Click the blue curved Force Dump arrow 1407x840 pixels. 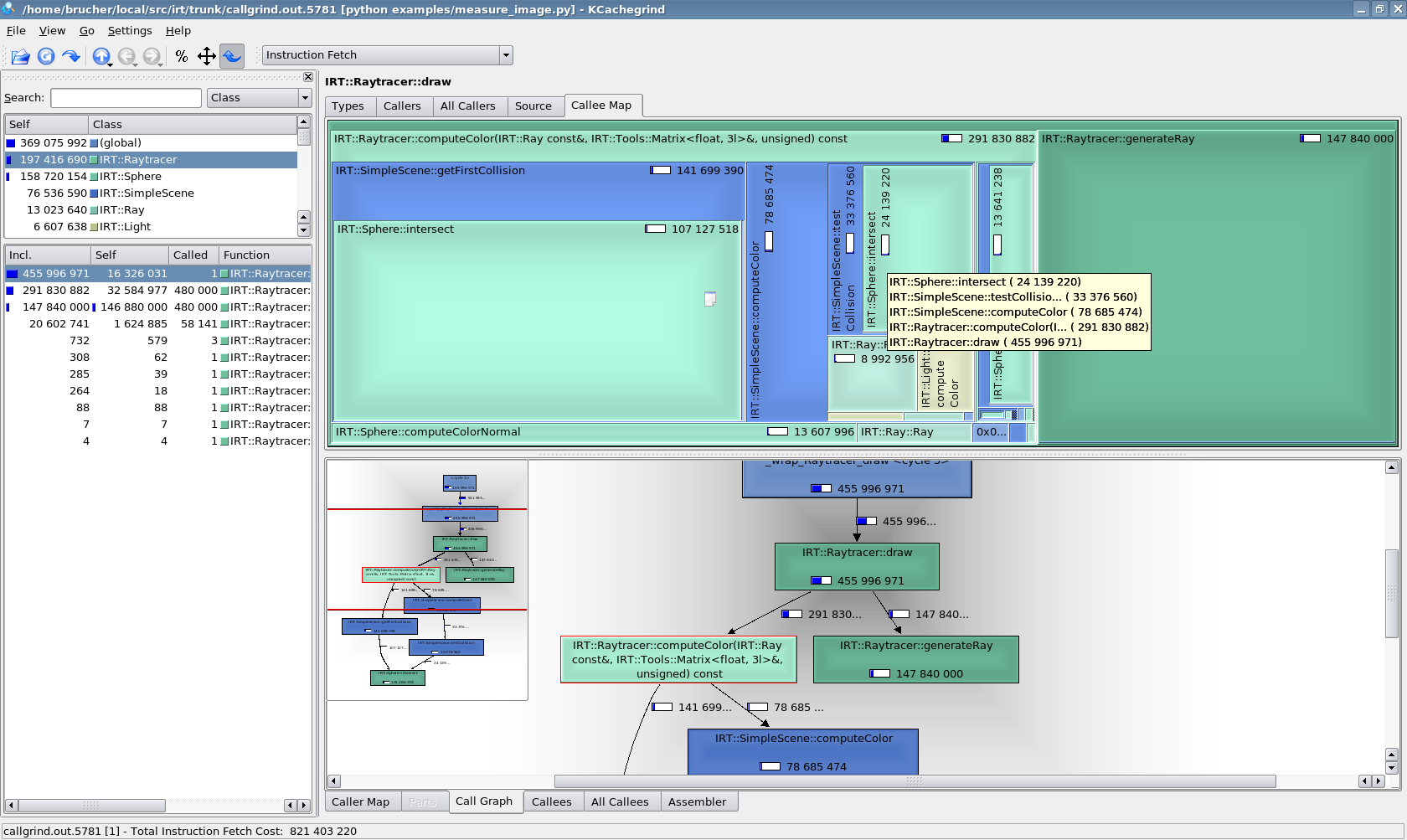(x=71, y=56)
